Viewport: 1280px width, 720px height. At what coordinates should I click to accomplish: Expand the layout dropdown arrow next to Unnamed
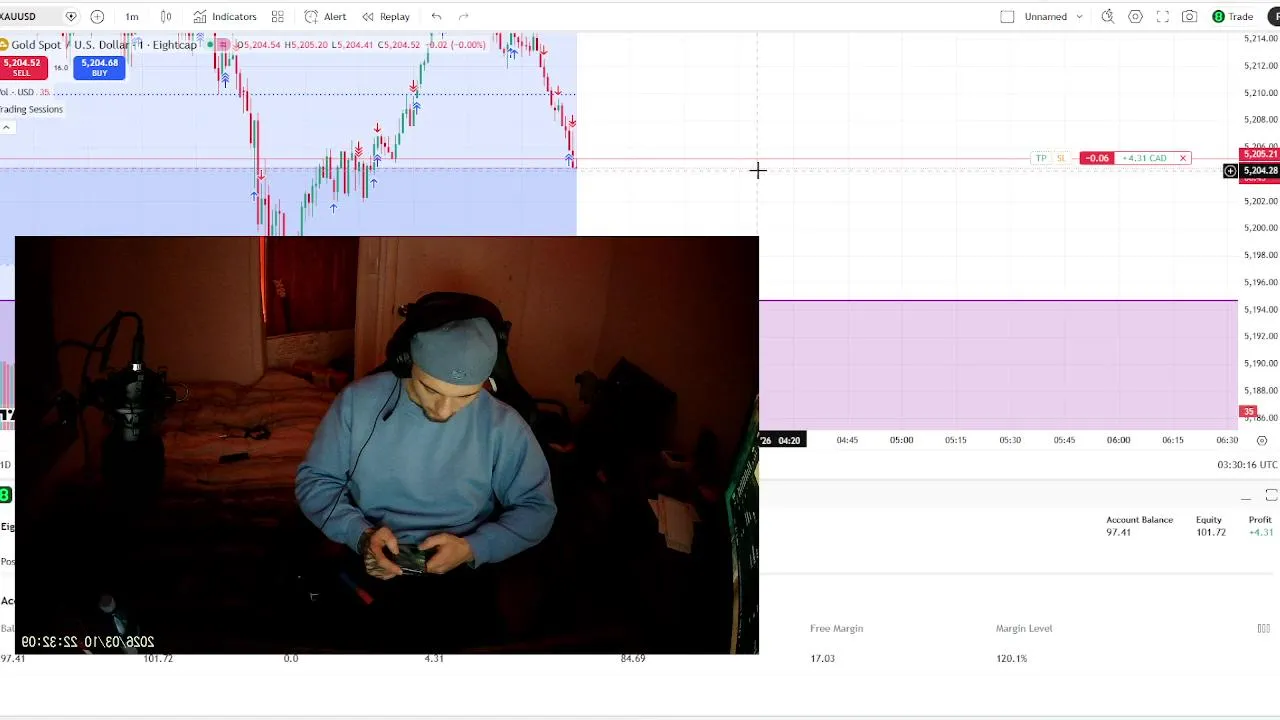[x=1079, y=16]
